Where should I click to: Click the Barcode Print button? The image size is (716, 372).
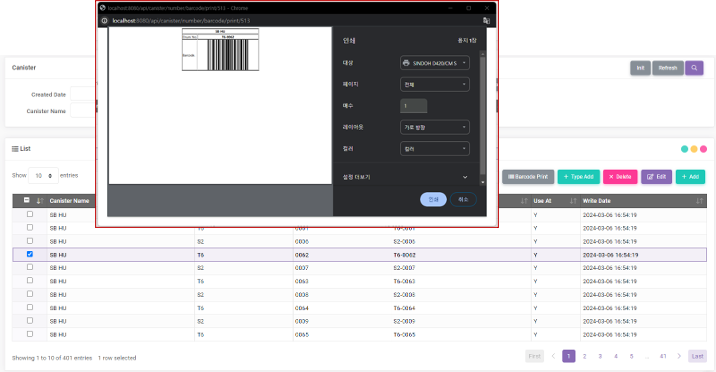click(528, 177)
